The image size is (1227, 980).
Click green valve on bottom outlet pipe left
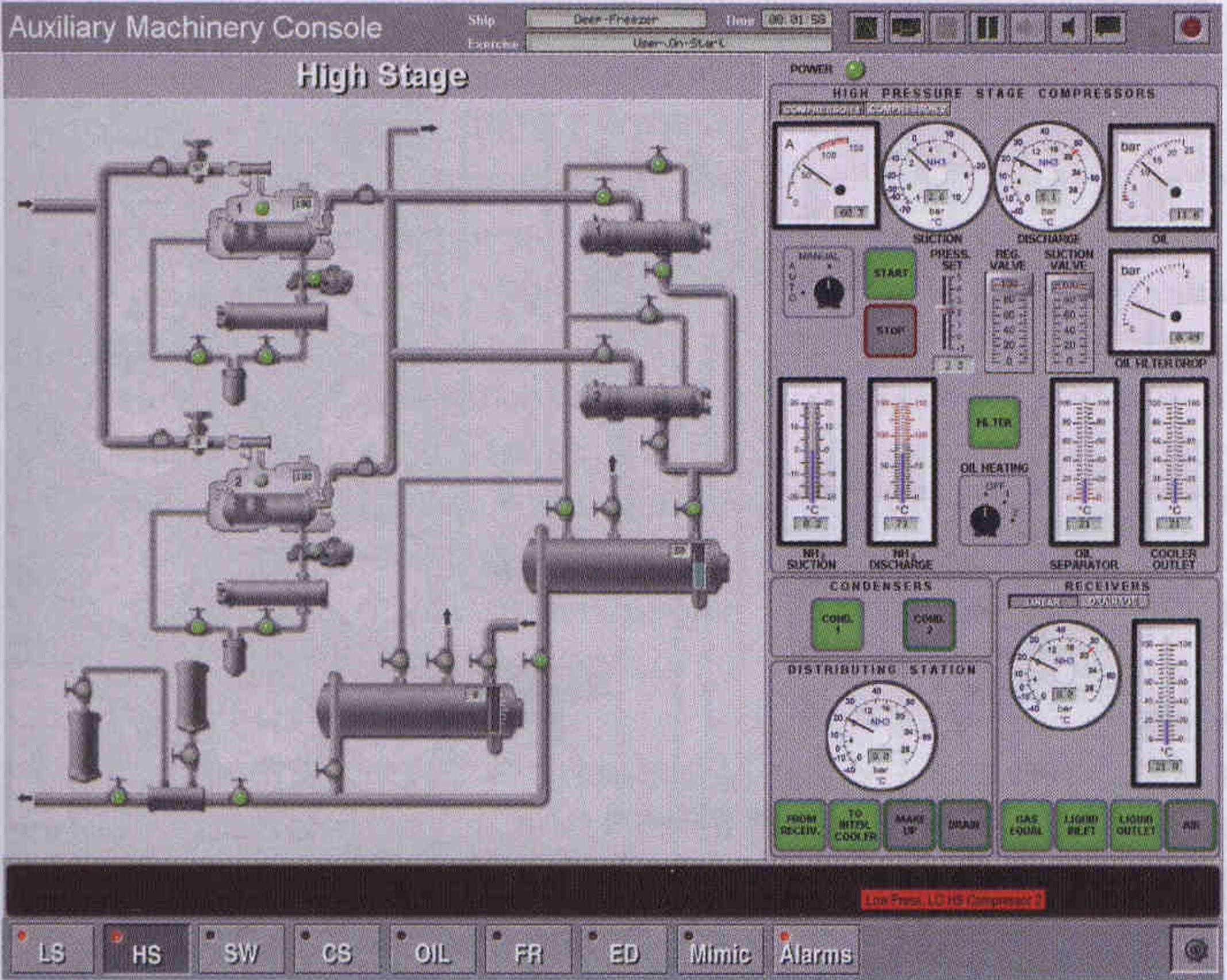click(118, 797)
